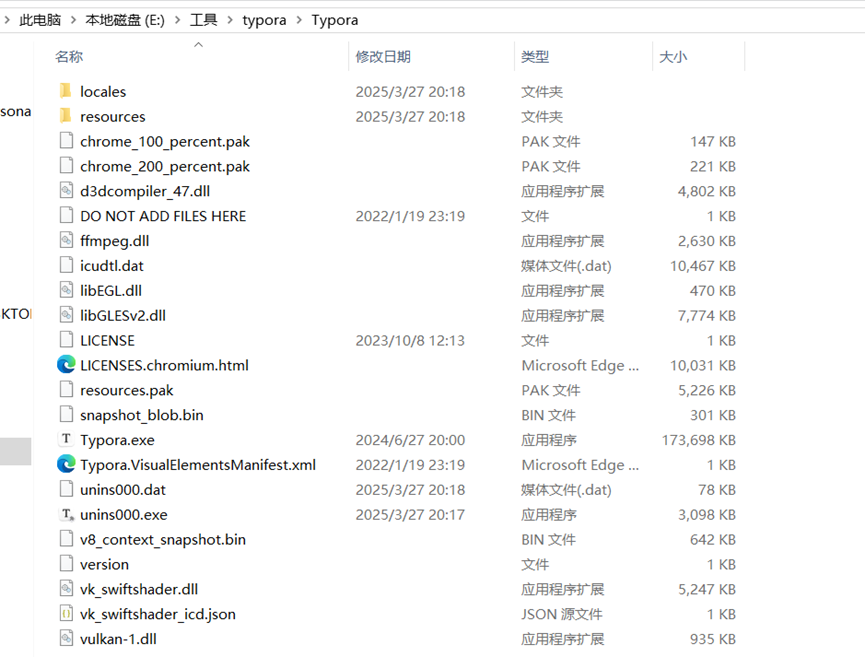Expand chevron after 此电脑 in address bar
The height and width of the screenshot is (657, 865).
click(73, 20)
